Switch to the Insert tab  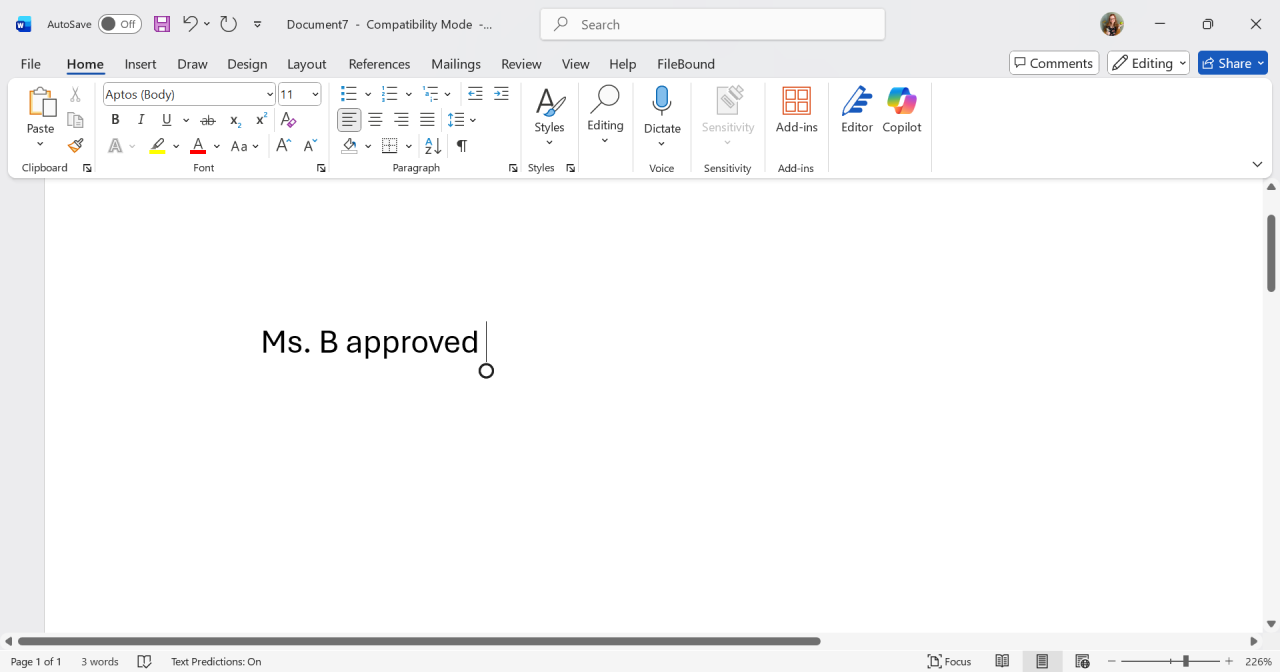coord(140,64)
